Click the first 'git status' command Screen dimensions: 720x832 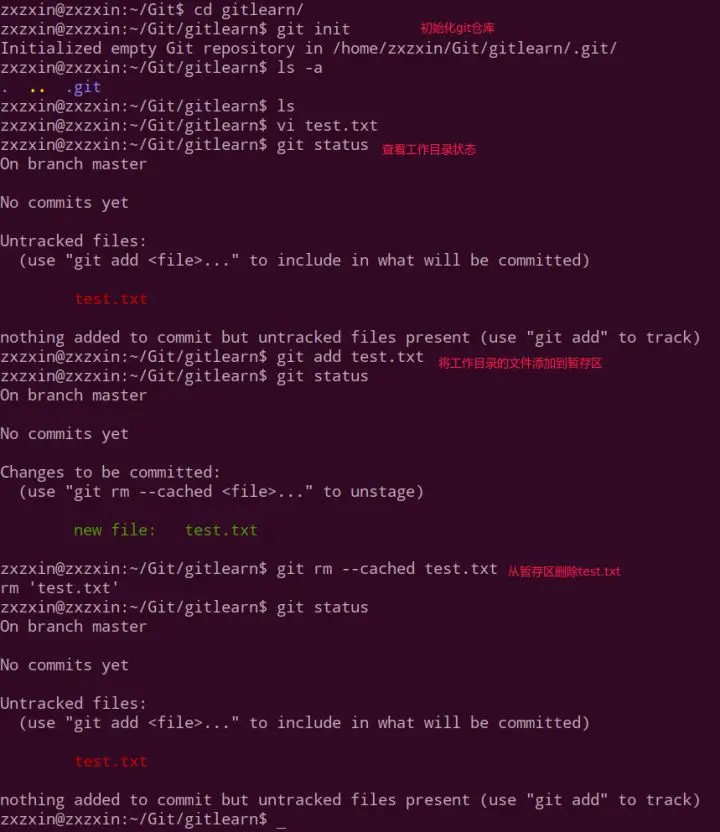[x=322, y=145]
